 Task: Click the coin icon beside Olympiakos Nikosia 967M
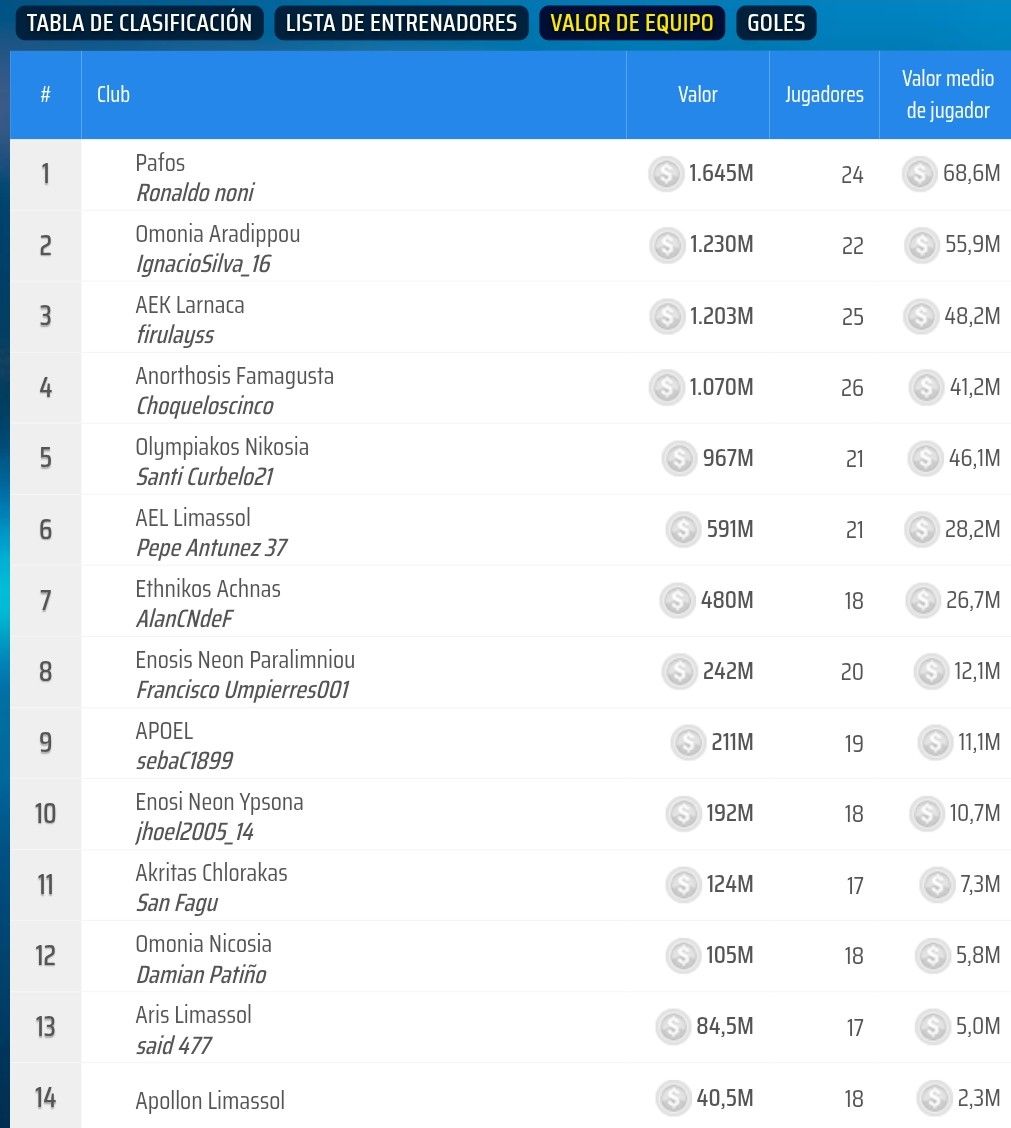tap(680, 458)
